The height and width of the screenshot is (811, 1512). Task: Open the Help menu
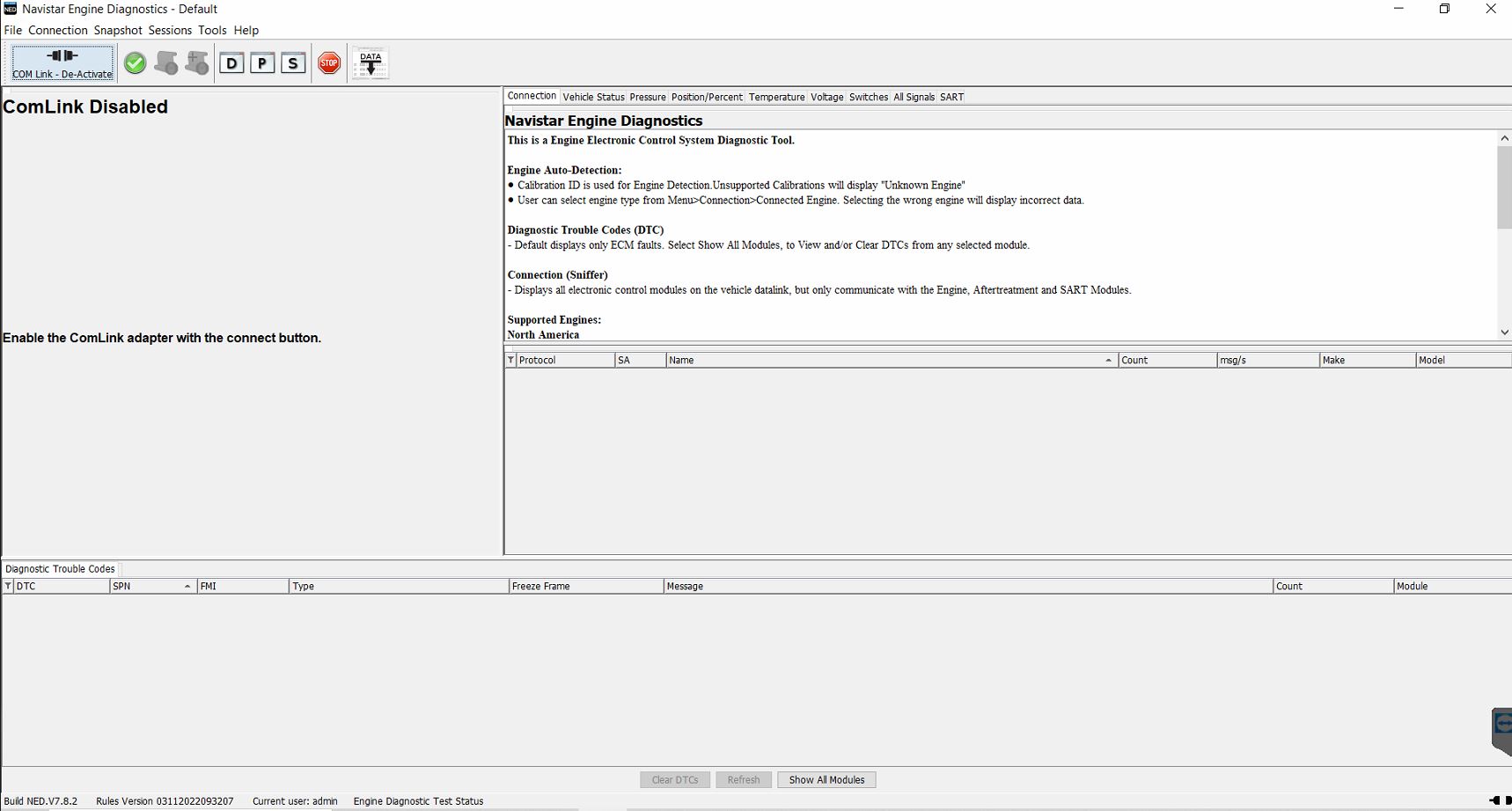[246, 30]
